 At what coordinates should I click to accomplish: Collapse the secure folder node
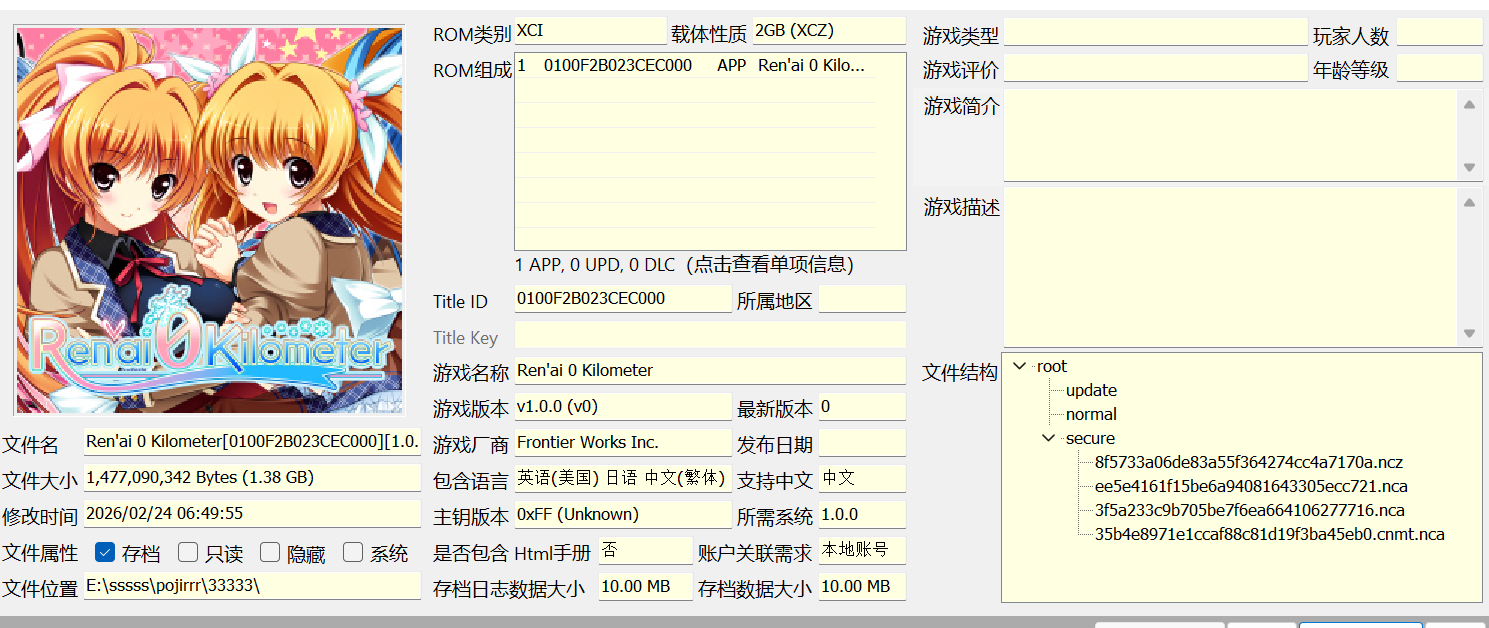tap(1047, 438)
